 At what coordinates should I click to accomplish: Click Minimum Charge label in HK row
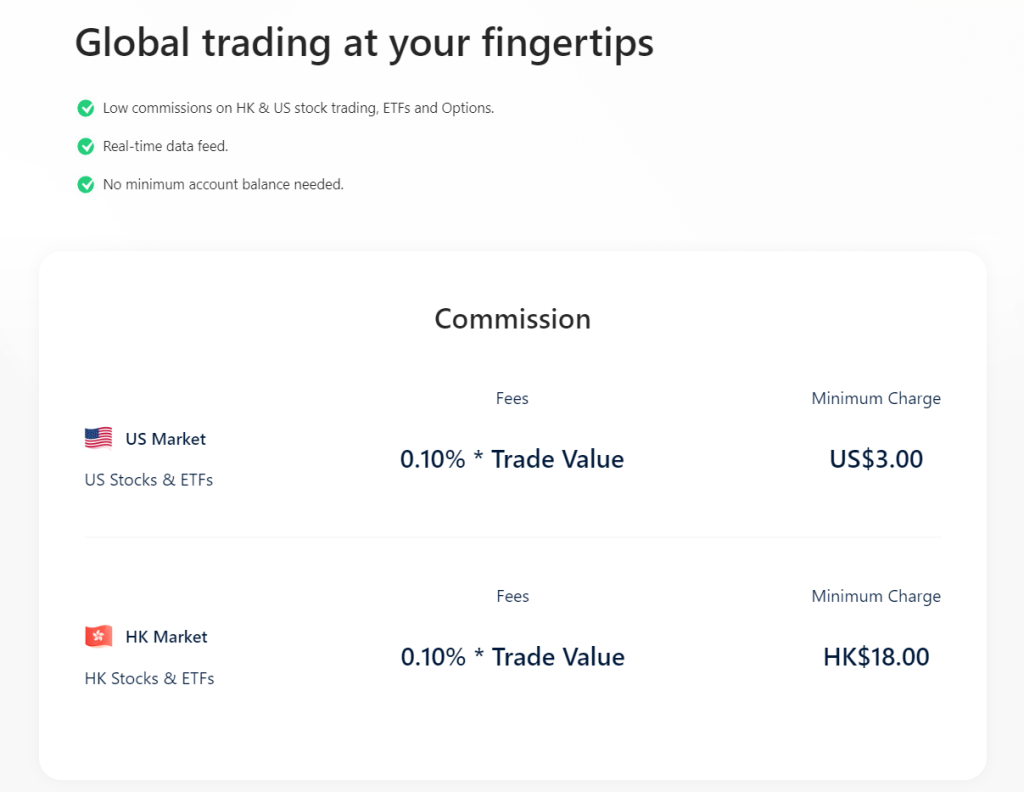(876, 596)
